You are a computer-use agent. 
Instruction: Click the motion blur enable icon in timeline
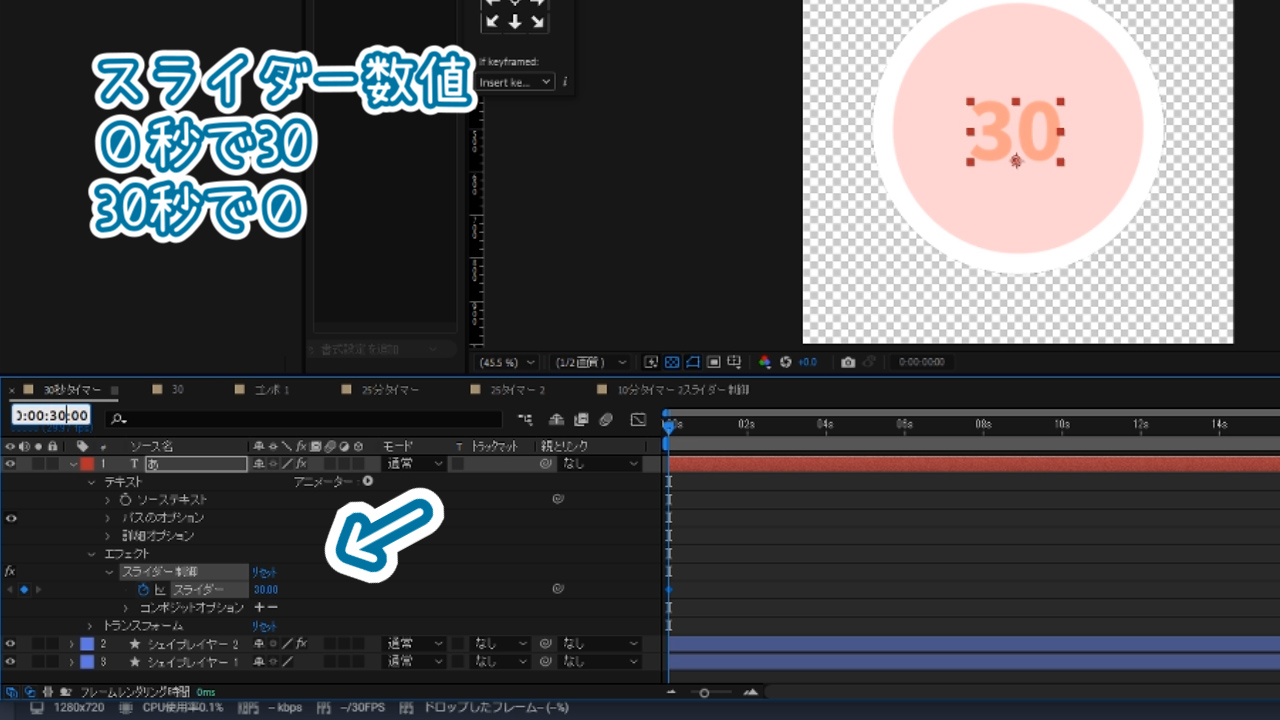(606, 420)
